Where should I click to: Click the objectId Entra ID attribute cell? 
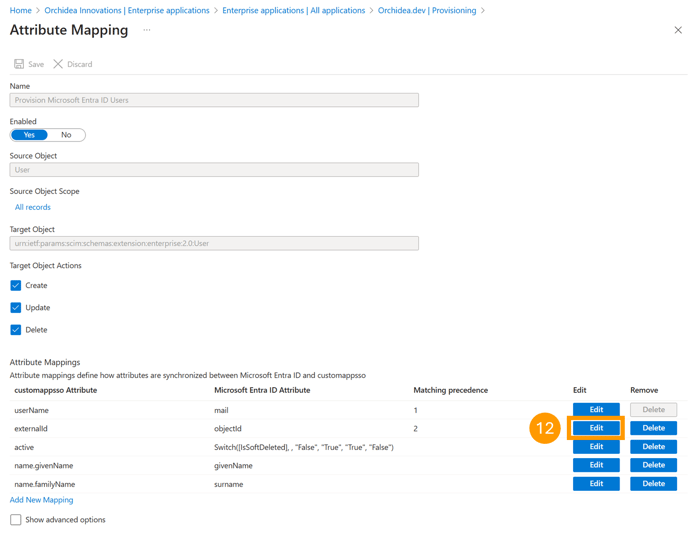(x=228, y=429)
